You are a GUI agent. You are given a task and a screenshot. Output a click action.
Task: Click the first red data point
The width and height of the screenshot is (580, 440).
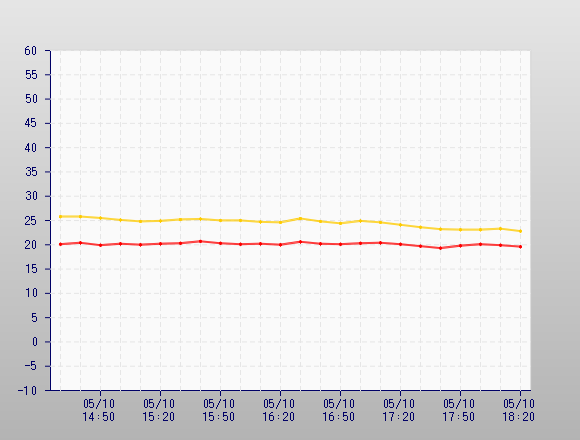[x=61, y=244]
